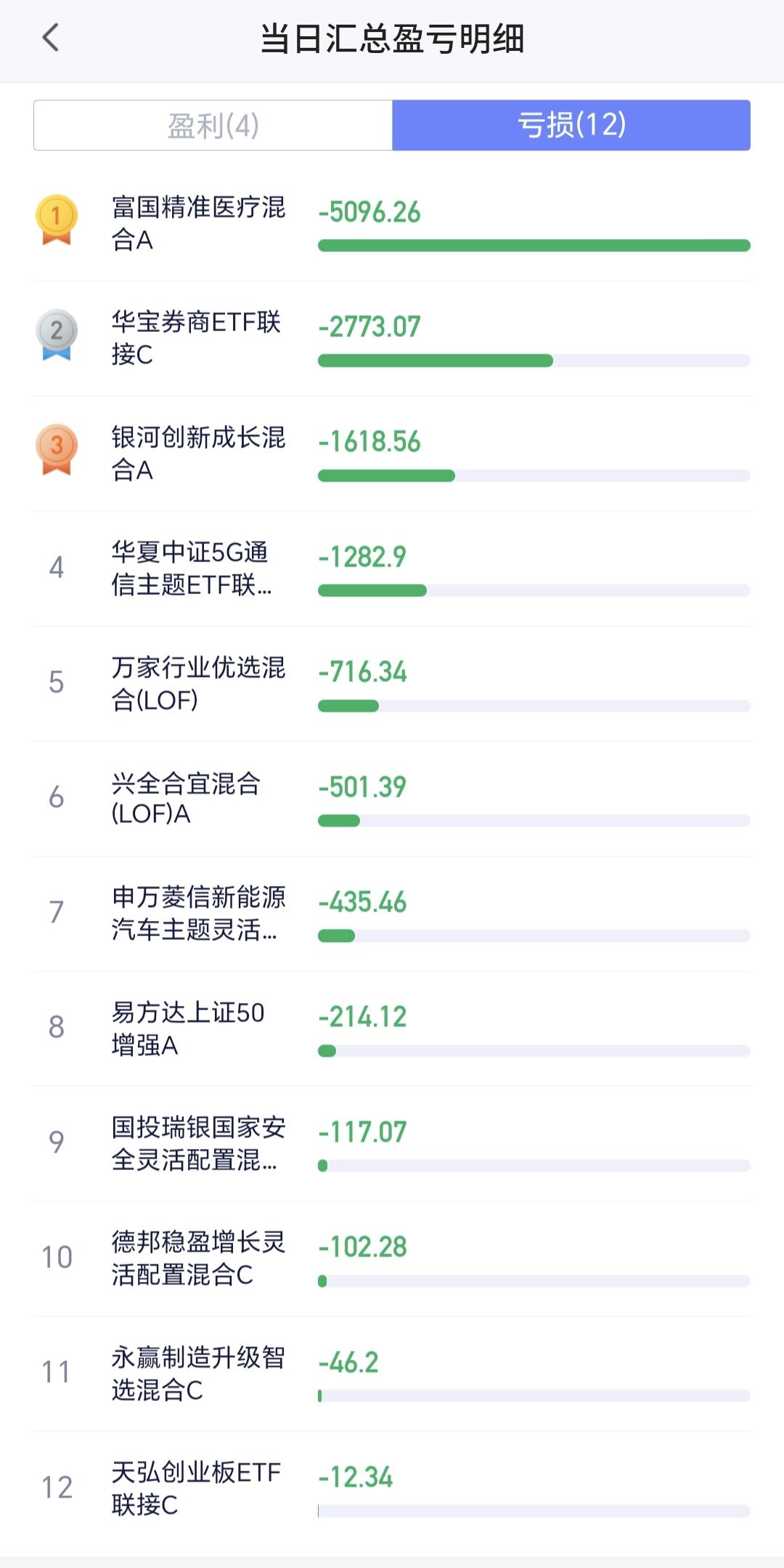This screenshot has height=1568, width=784.
Task: Switch to the 盈利(4) tab
Action: click(213, 125)
